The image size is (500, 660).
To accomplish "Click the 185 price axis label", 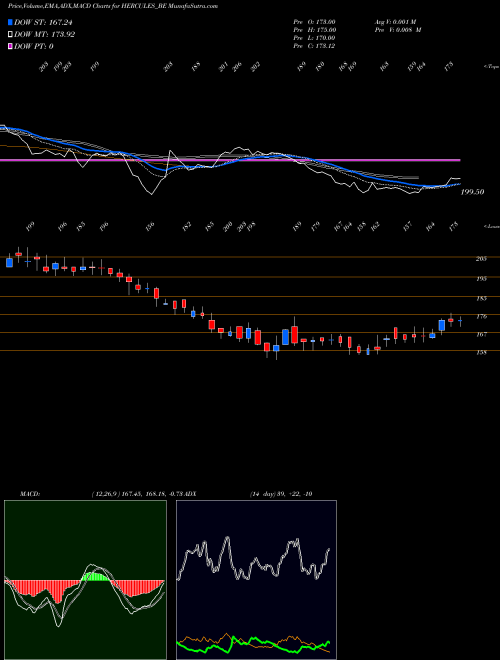I will click(481, 298).
